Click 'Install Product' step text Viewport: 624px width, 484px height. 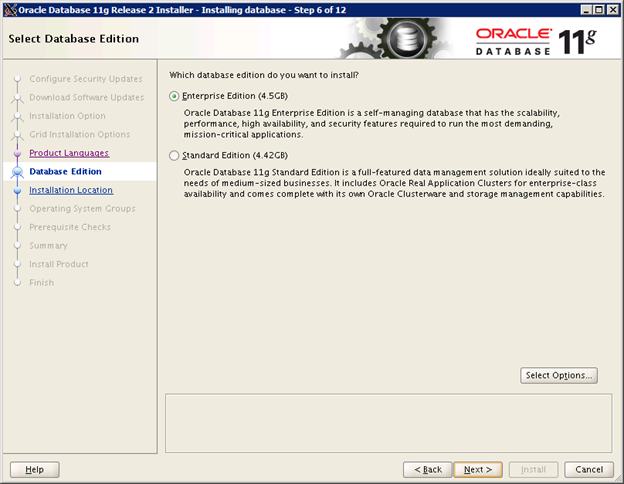tap(58, 264)
